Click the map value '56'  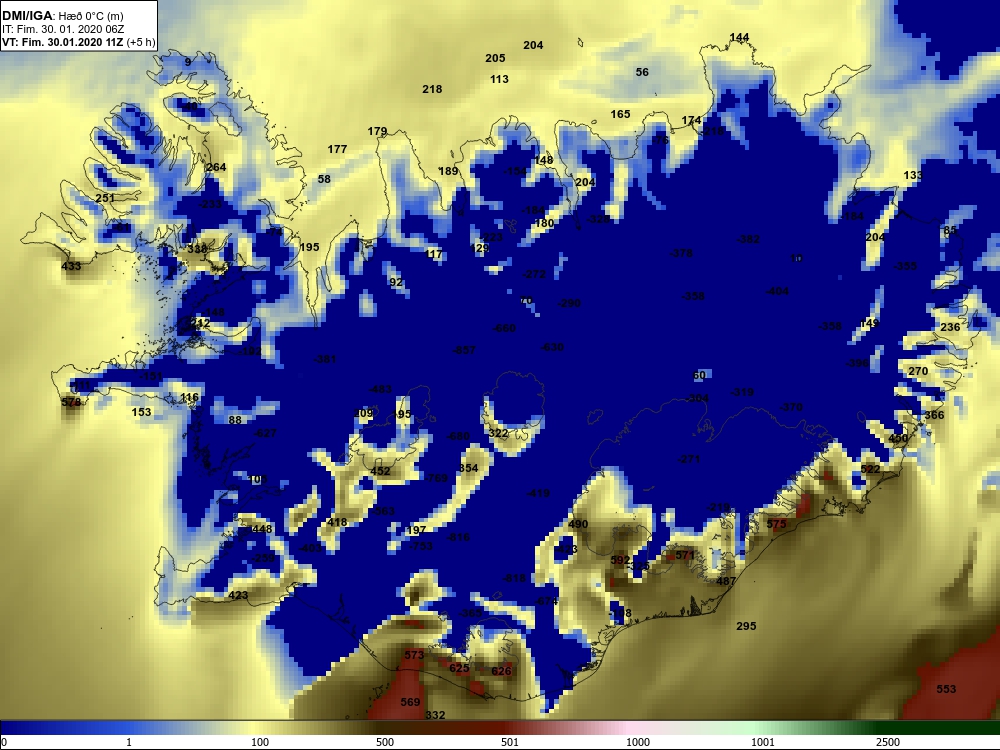pos(642,72)
